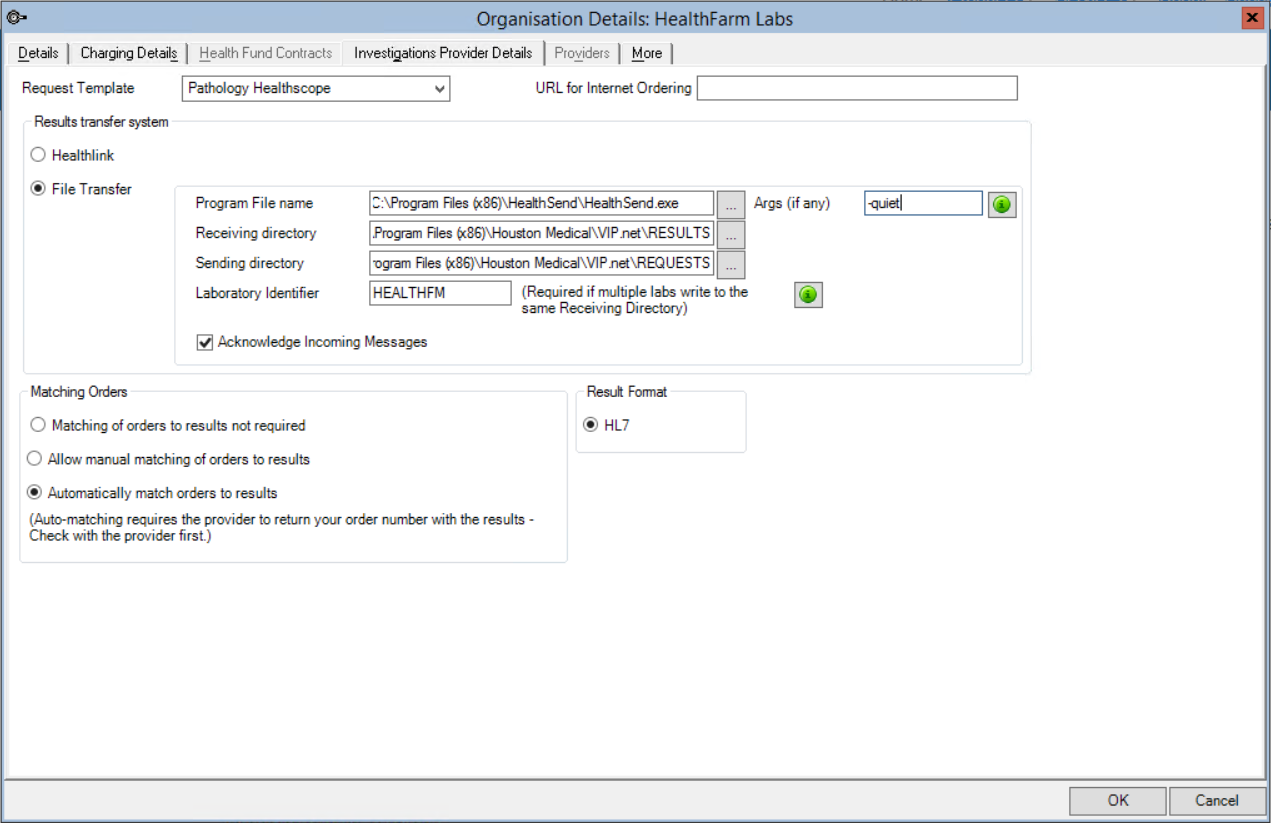The height and width of the screenshot is (823, 1271).
Task: Select the Healthlink radio button
Action: [x=38, y=155]
